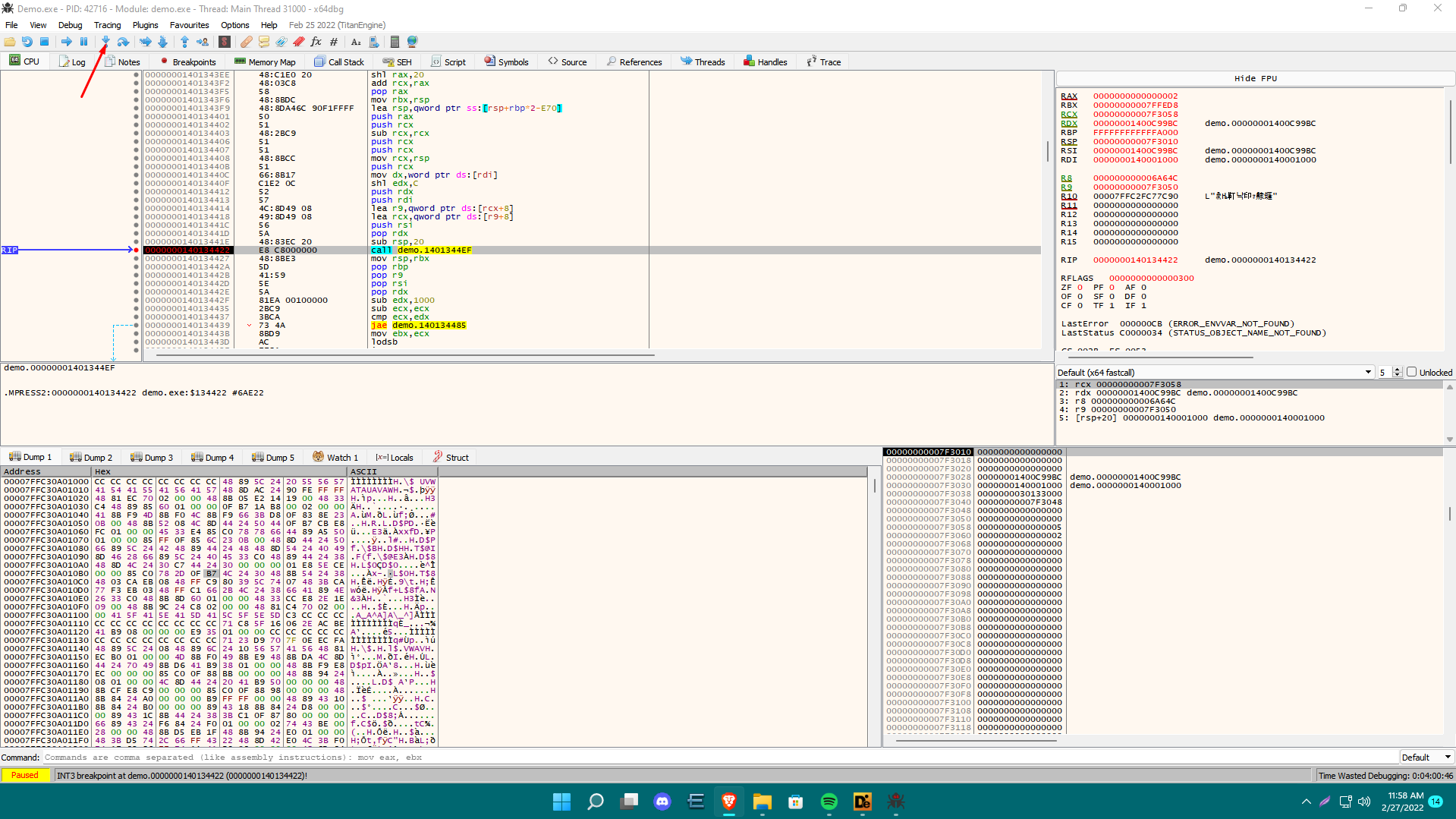The image size is (1456, 819).
Task: Open the bookmarks red icon
Action: pyautogui.click(x=299, y=42)
